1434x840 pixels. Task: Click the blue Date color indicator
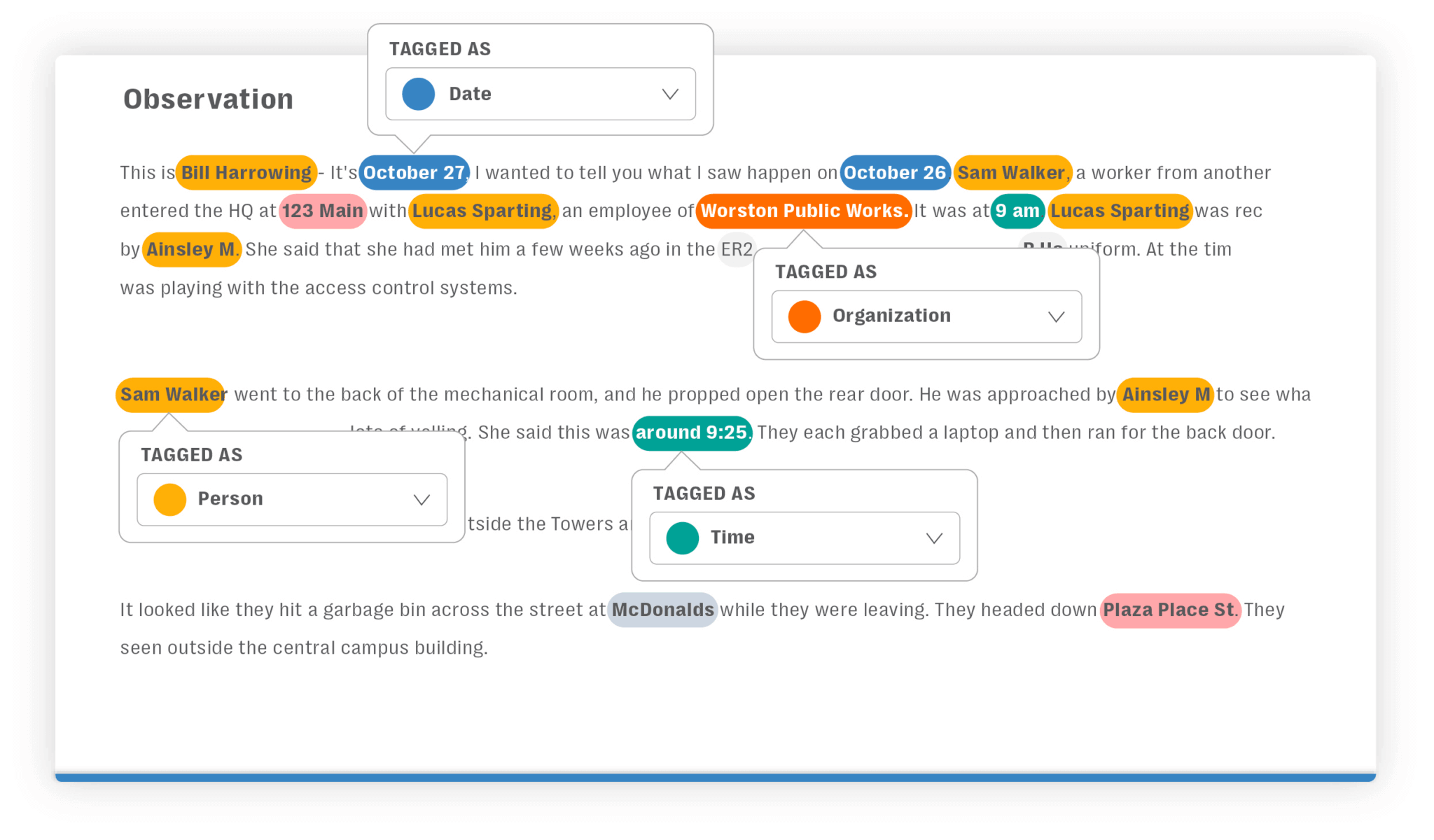point(417,93)
